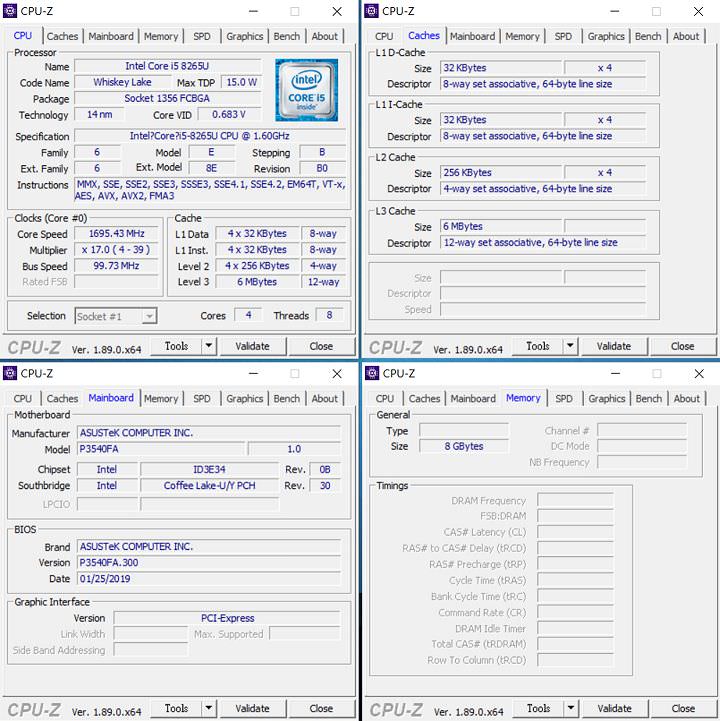The width and height of the screenshot is (720, 721).
Task: Expand the Tools dropdown arrow in the CPU window
Action: point(209,346)
